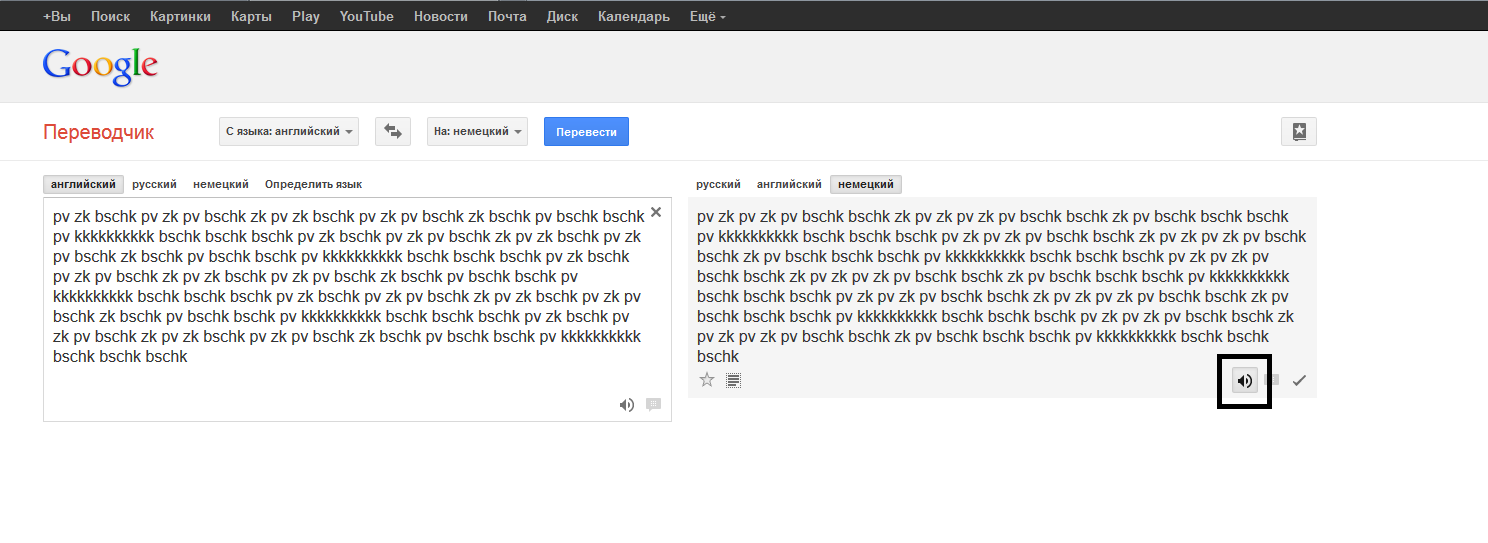
Task: Open Карты in the top bar
Action: (x=251, y=16)
